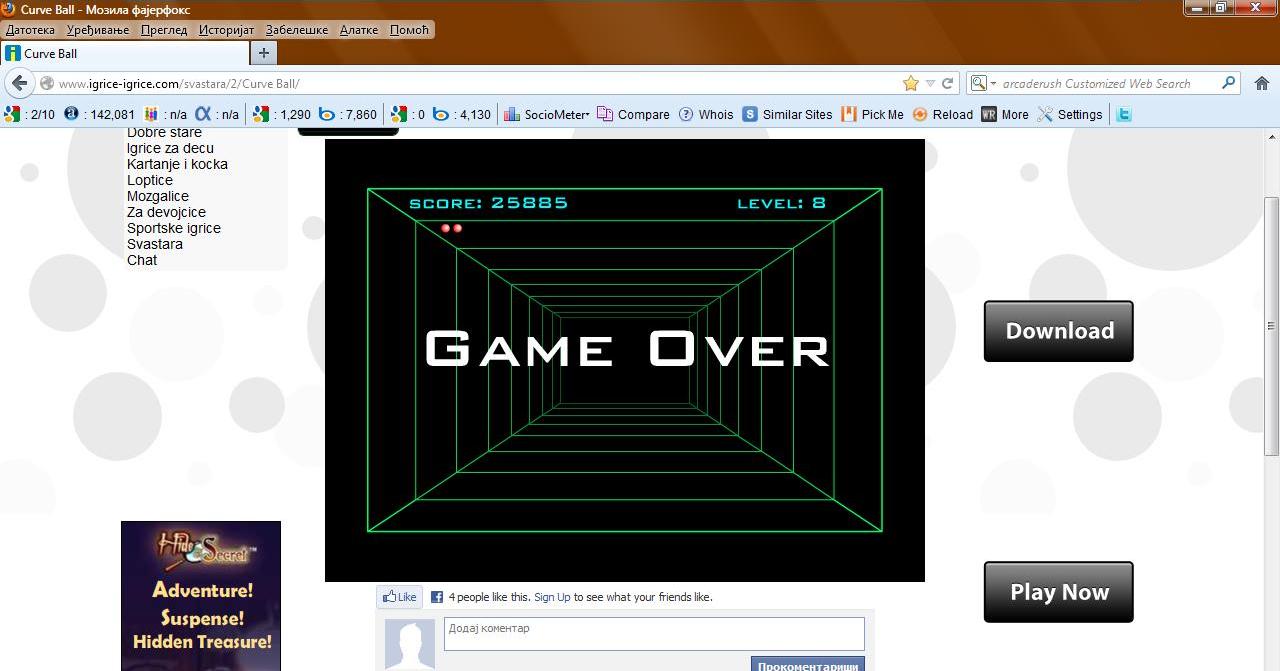
Task: Click the Facebook Like button
Action: [399, 597]
